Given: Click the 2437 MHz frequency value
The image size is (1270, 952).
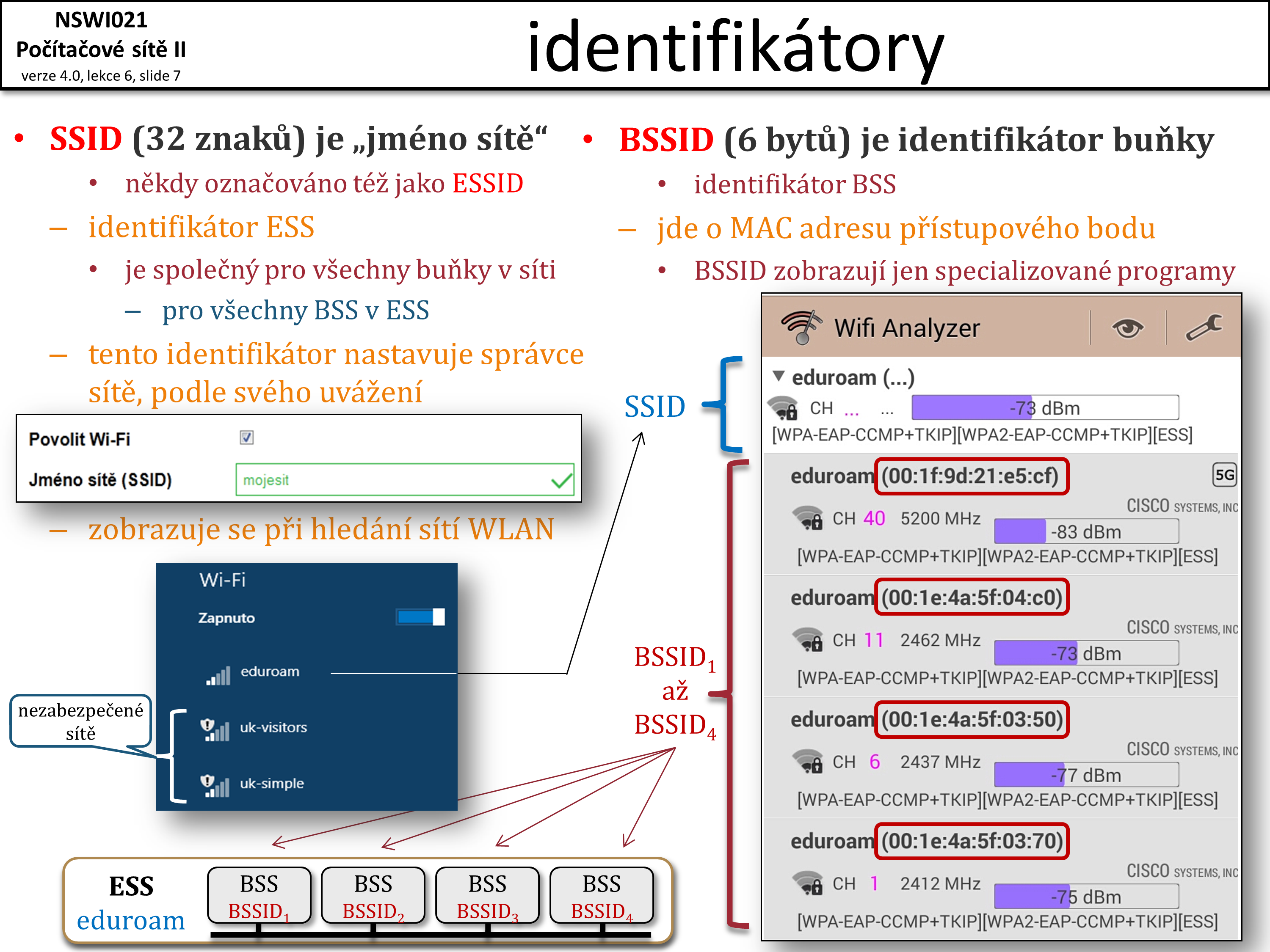Looking at the screenshot, I should tap(941, 762).
